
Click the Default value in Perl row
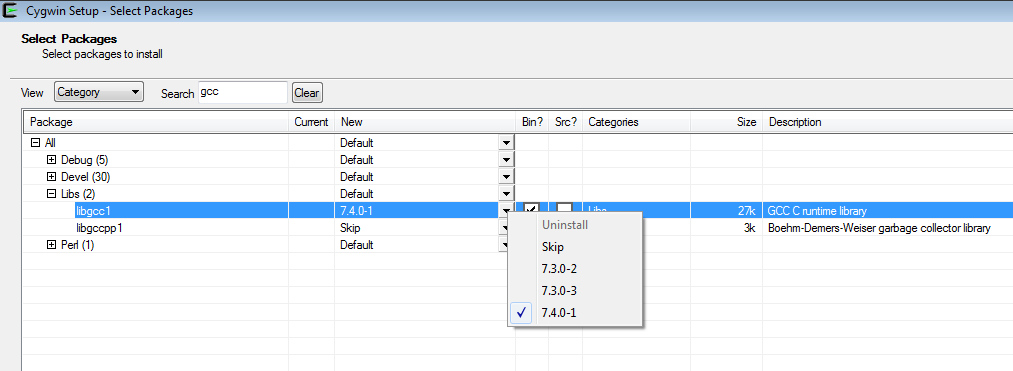[357, 245]
